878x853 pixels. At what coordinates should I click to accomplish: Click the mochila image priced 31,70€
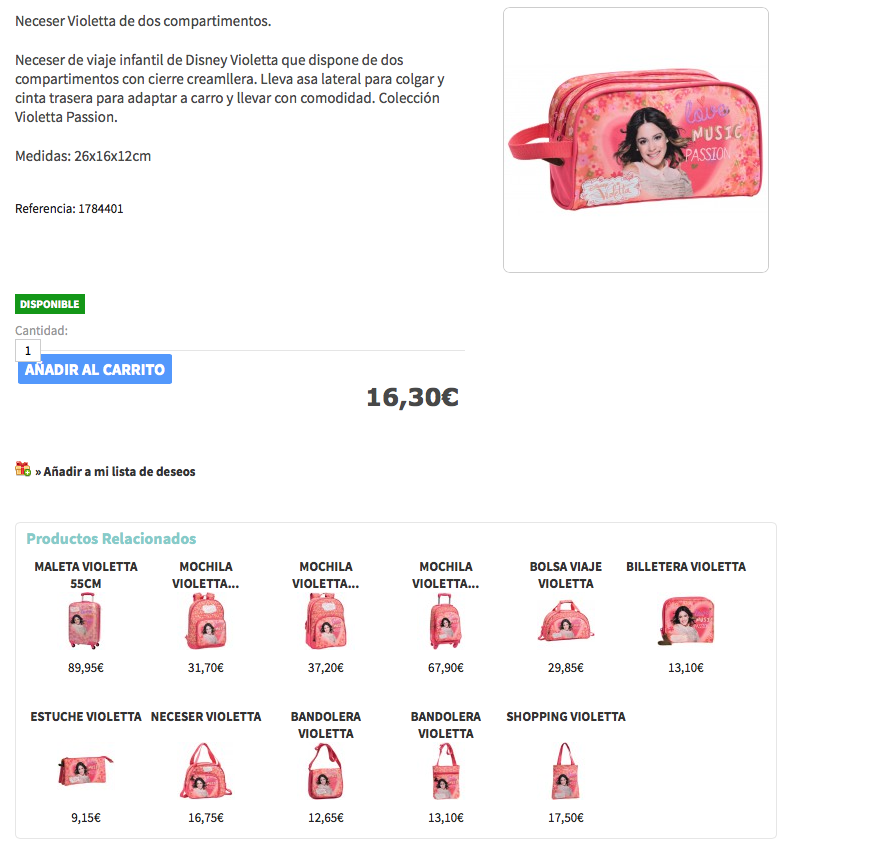point(206,621)
